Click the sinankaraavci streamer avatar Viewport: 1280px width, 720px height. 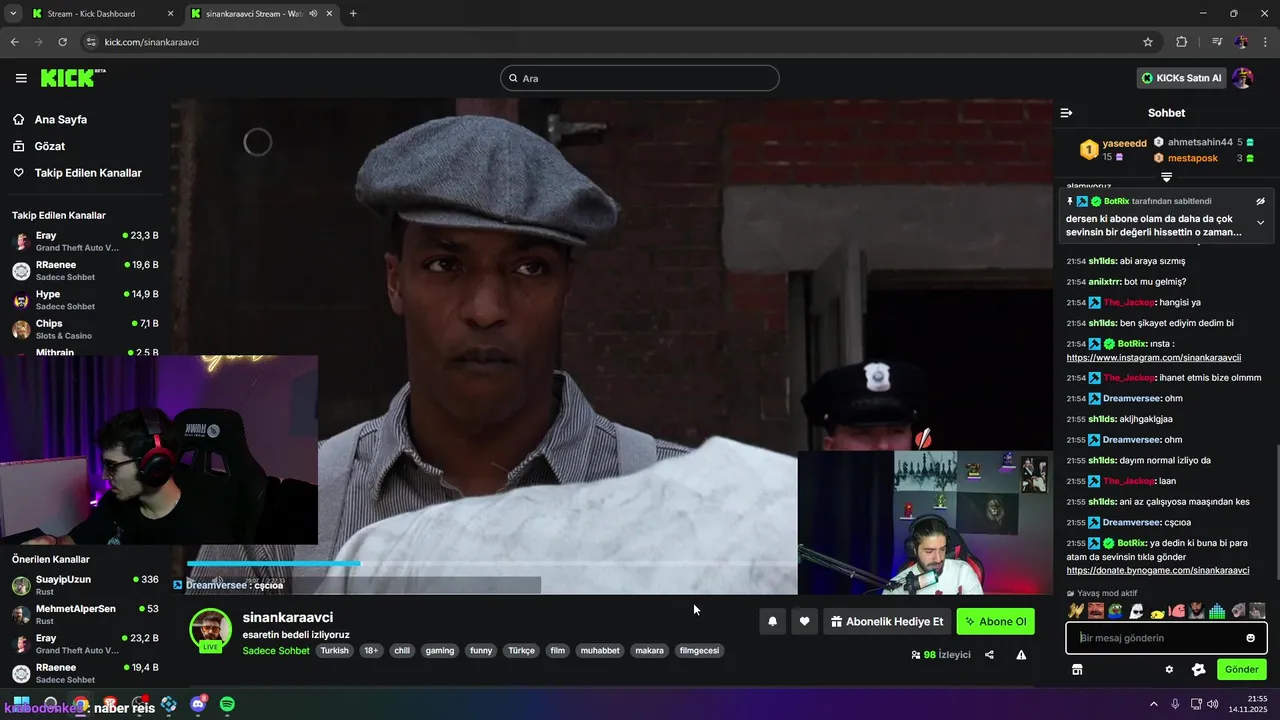pos(211,630)
